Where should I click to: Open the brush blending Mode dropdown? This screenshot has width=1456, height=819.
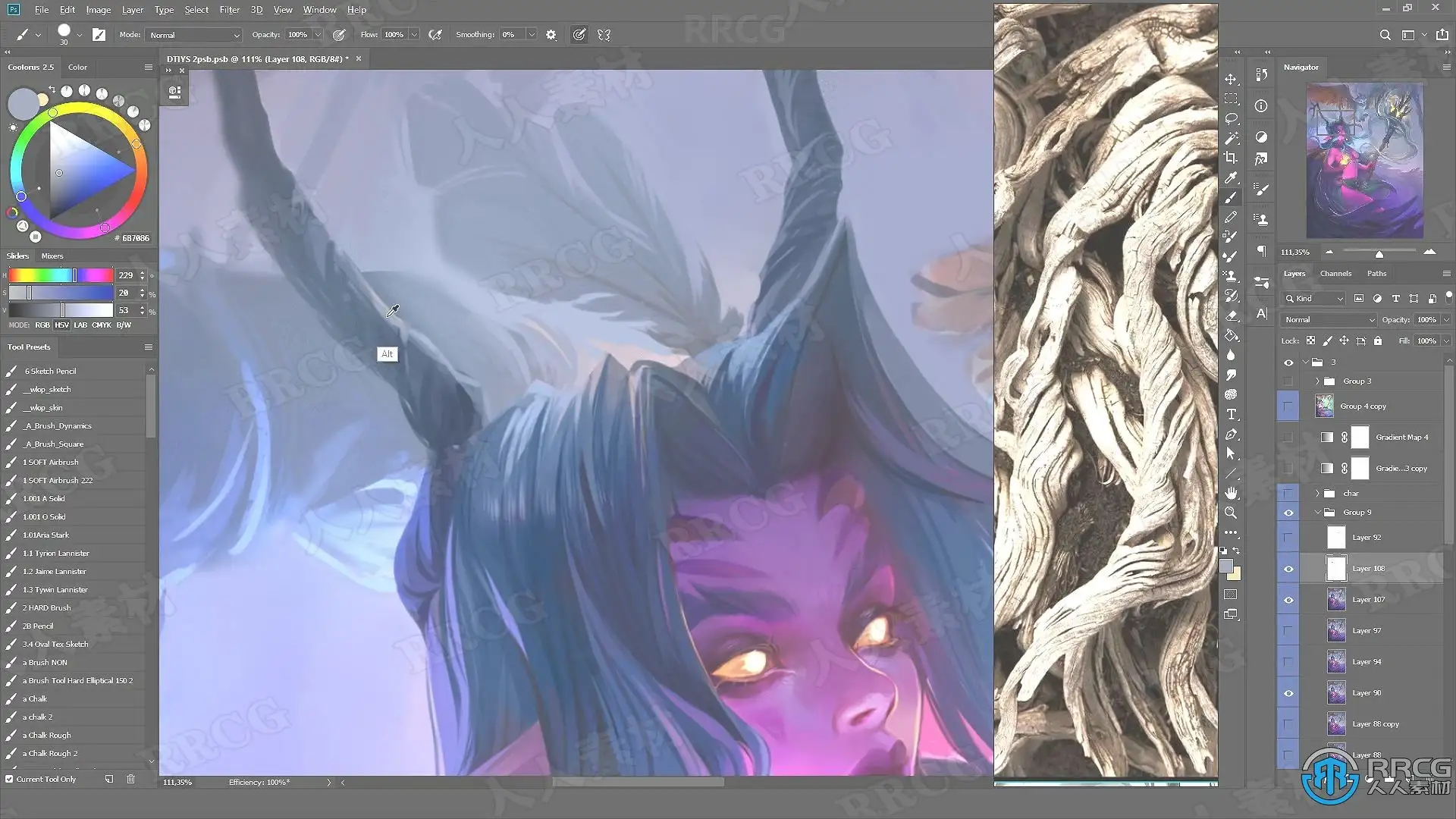[194, 35]
